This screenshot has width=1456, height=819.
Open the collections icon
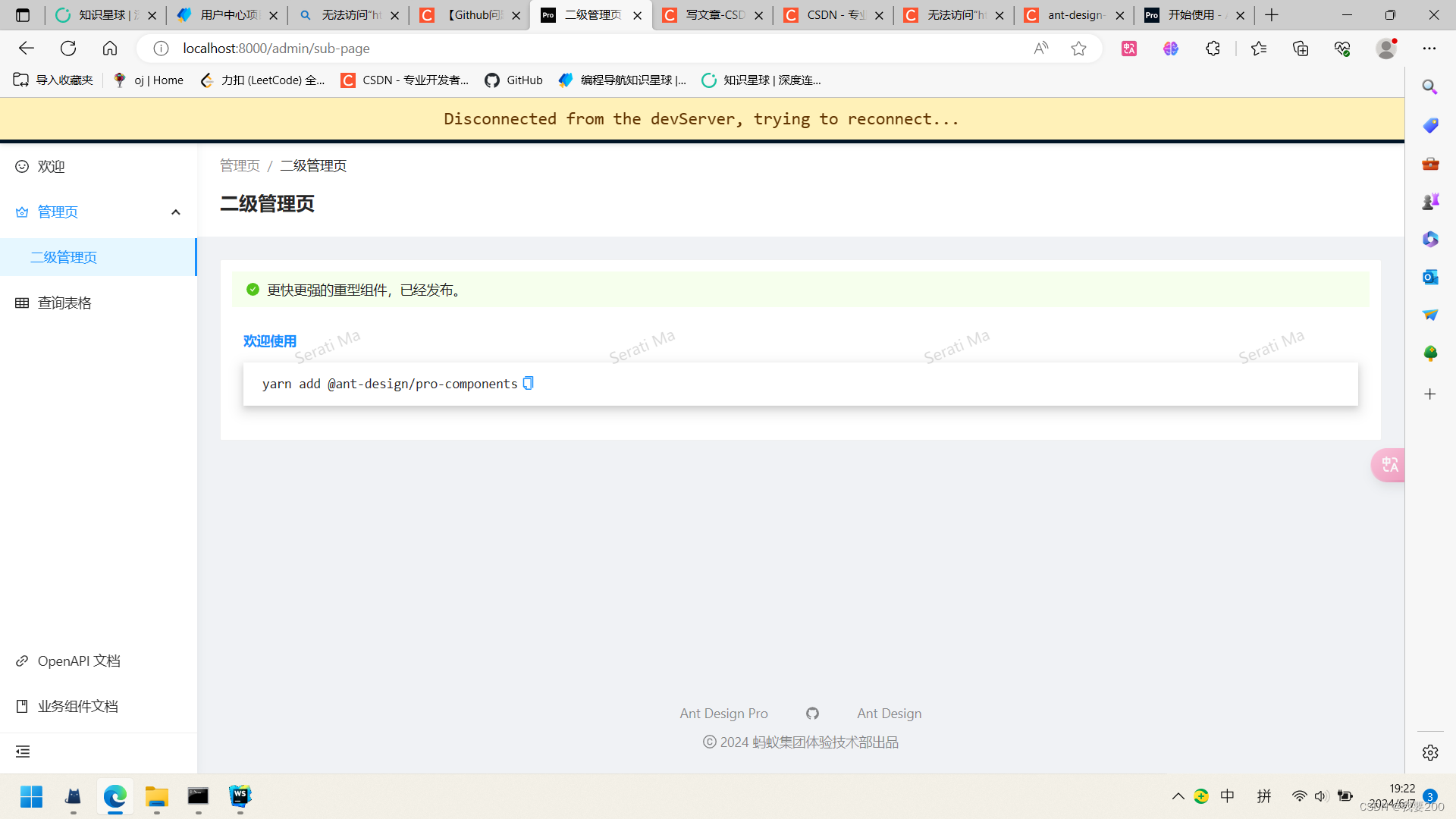tap(1301, 49)
